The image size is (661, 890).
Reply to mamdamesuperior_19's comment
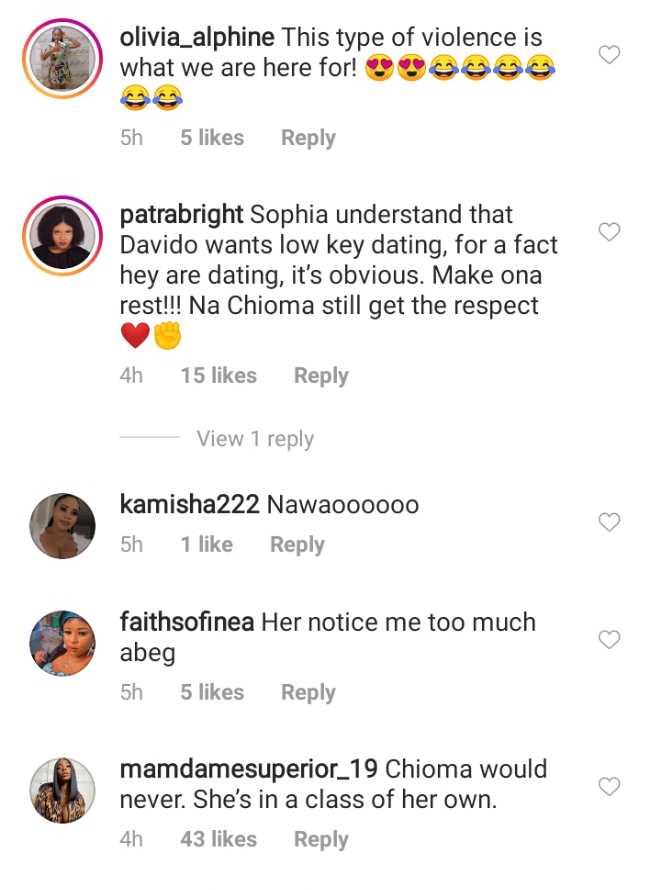(321, 840)
